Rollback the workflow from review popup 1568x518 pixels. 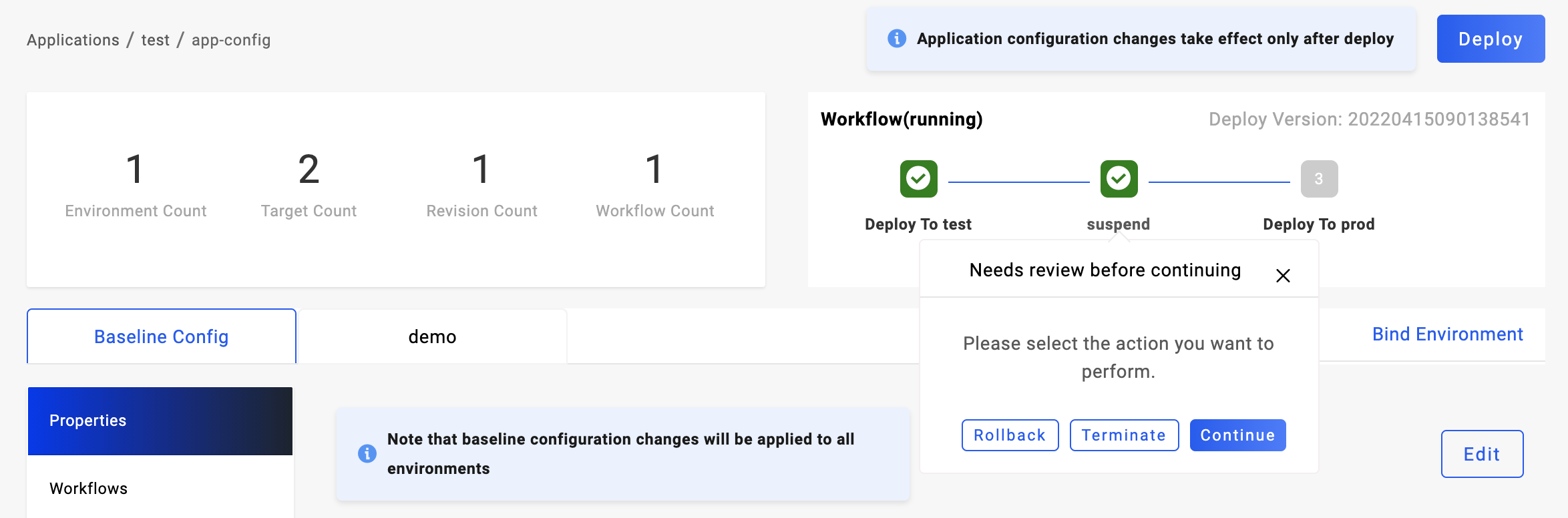[1010, 435]
